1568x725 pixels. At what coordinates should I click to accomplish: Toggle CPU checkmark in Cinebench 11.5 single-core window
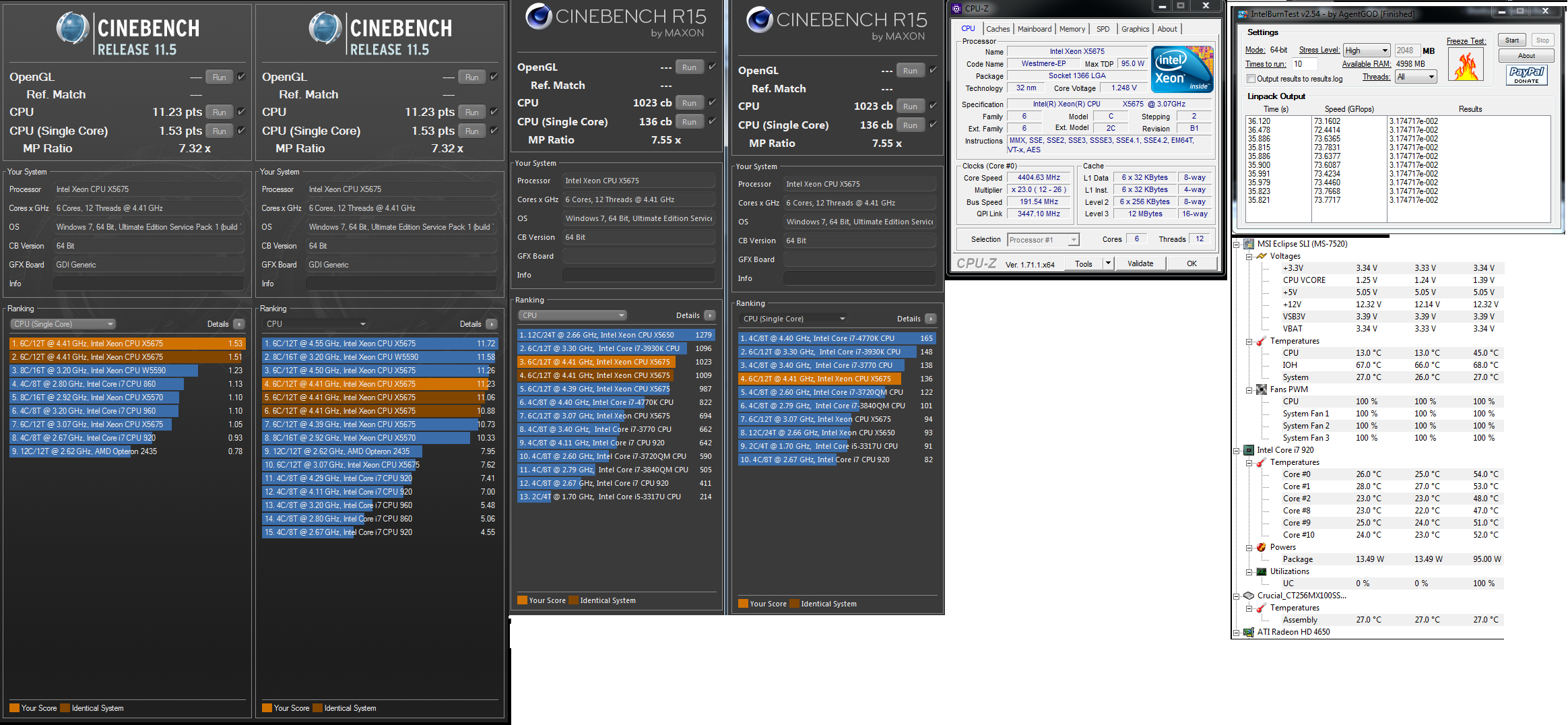[x=242, y=112]
